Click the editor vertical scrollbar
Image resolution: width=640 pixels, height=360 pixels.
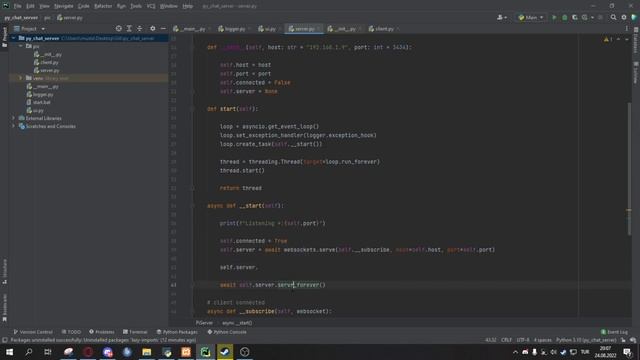click(629, 169)
